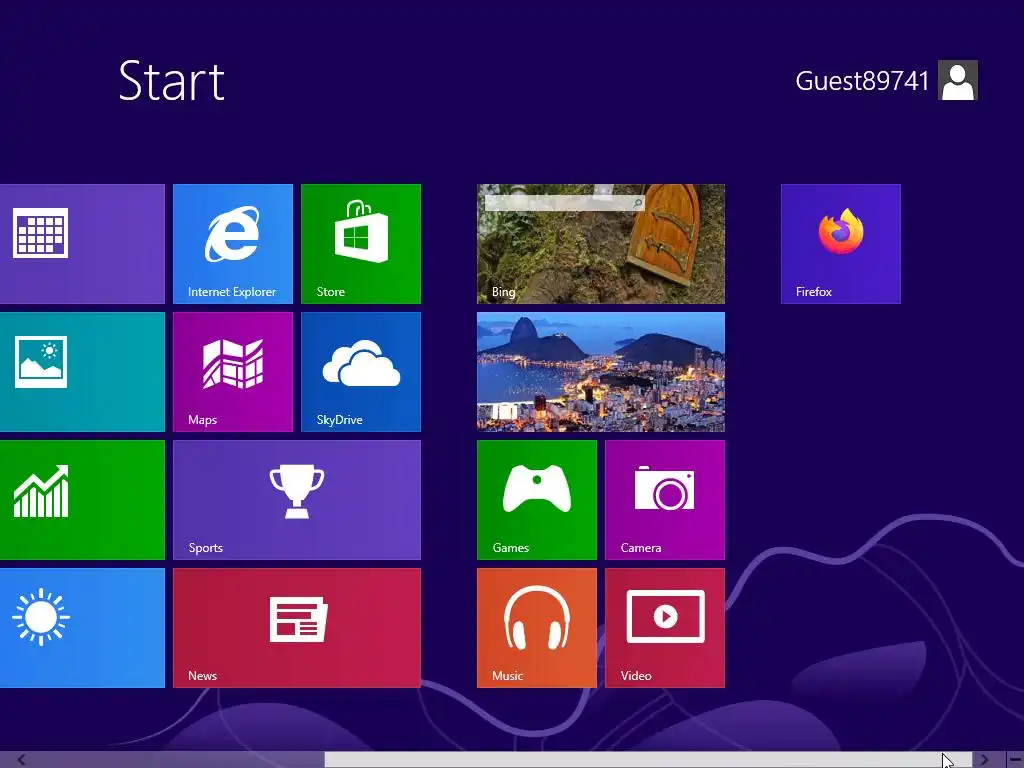Click the Guest89741 user name

click(x=862, y=81)
